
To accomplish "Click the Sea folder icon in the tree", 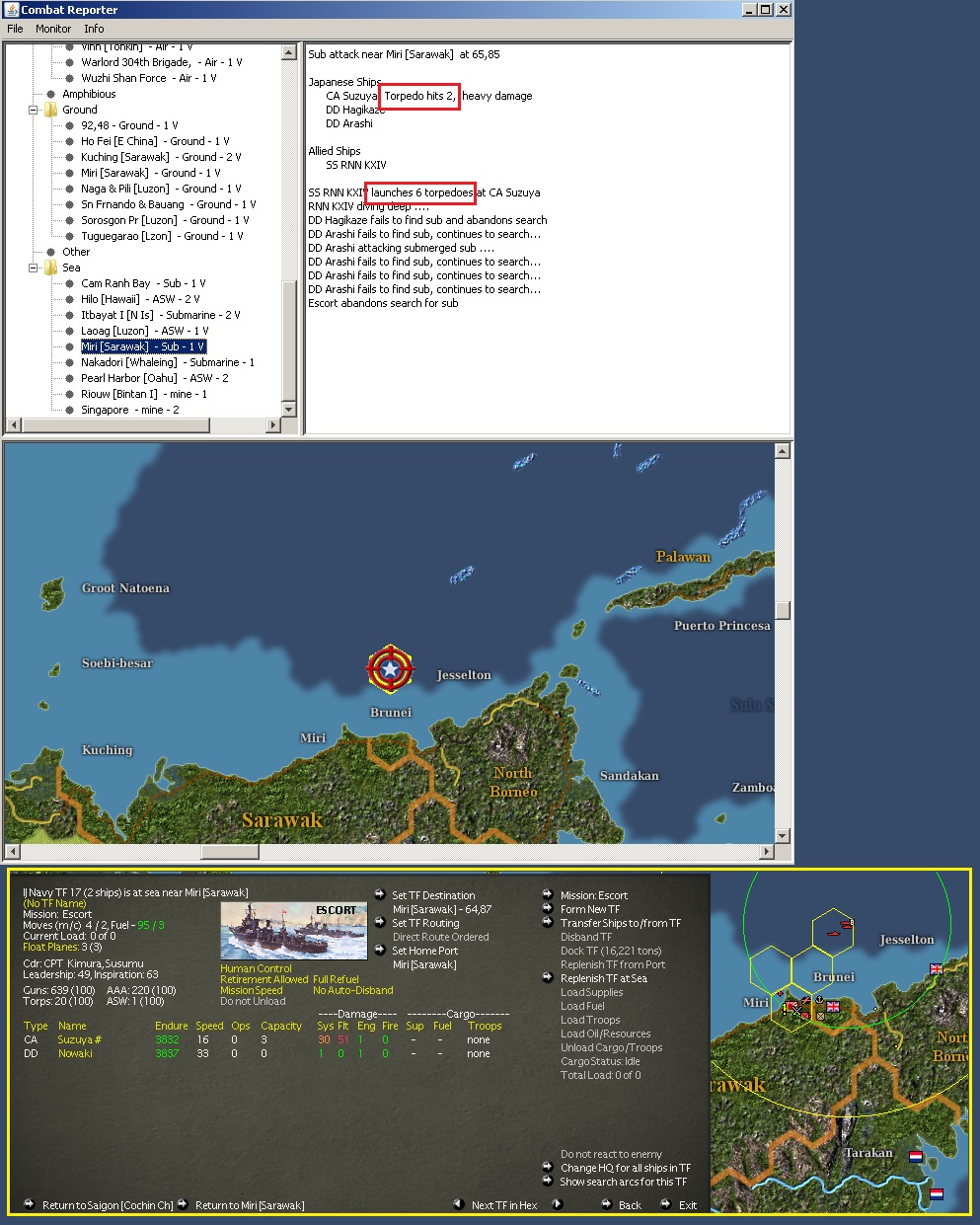I will pos(50,268).
